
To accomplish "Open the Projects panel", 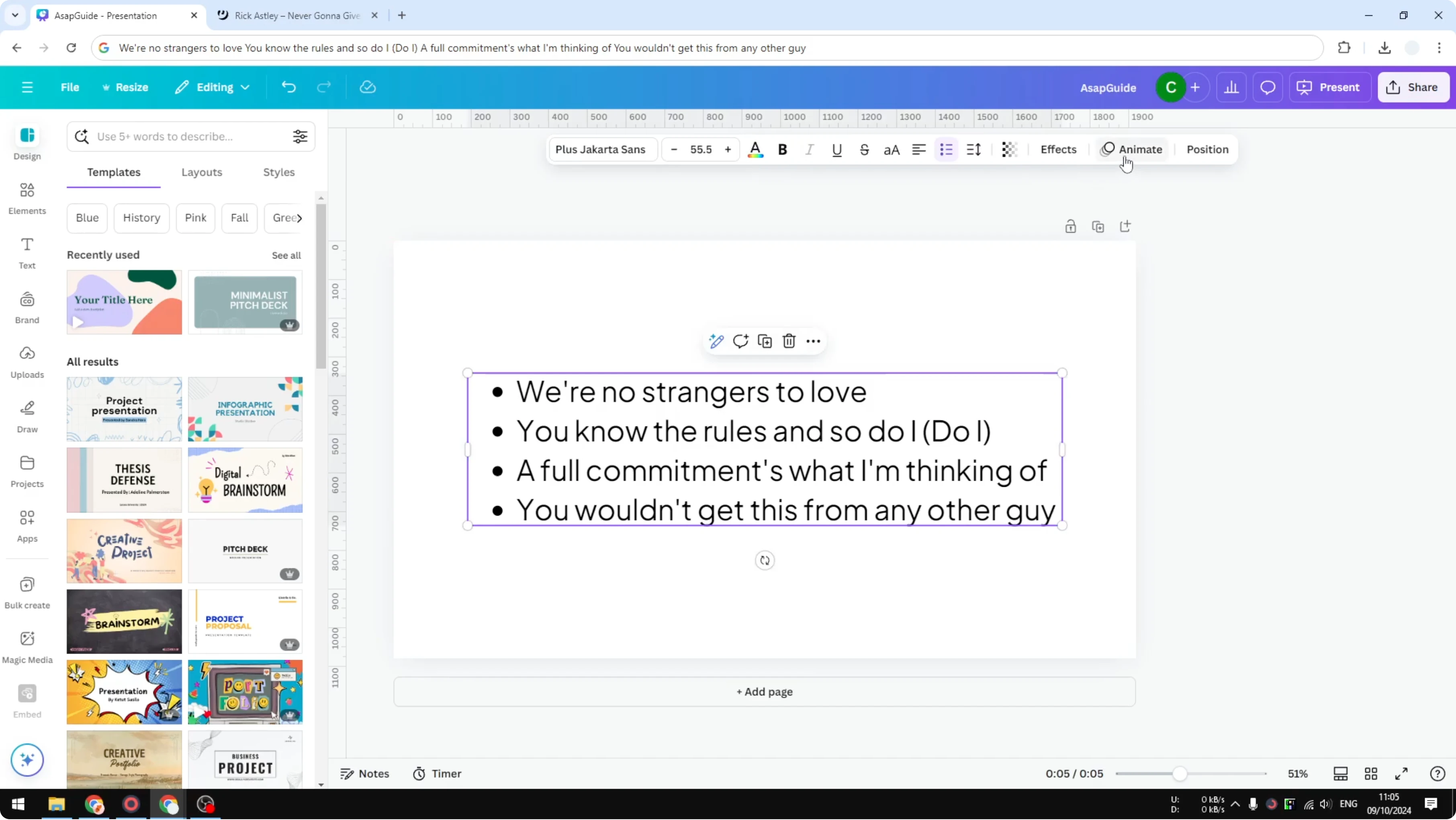I will coord(27,471).
